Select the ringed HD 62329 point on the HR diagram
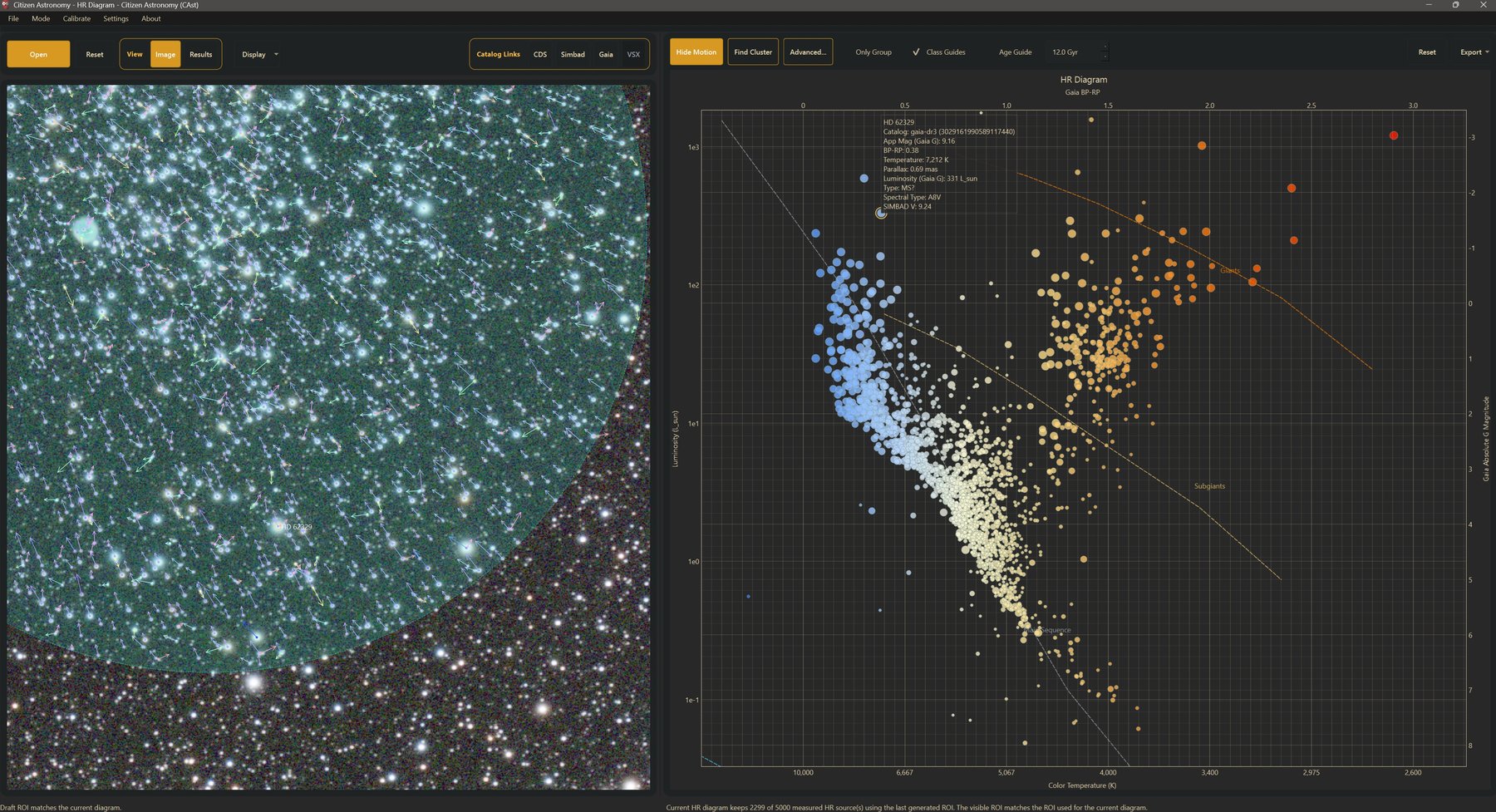Screen dimensions: 1496x812 pos(881,214)
